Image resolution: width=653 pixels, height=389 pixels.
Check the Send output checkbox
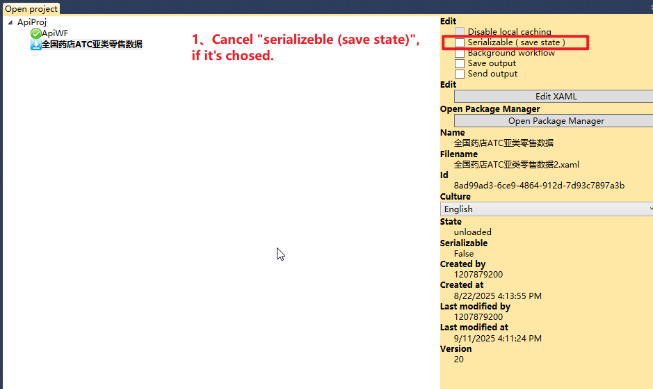460,74
